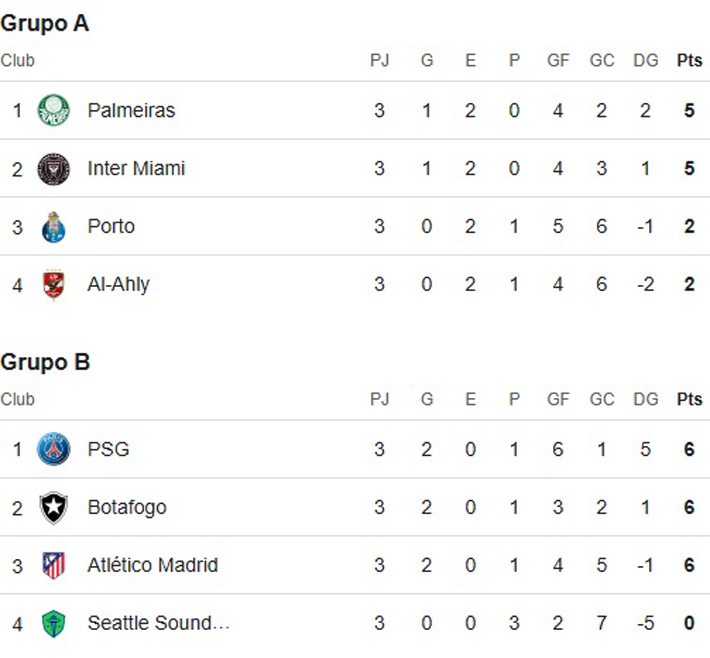Select the Porto team name
Screen dimensions: 710x658
(x=111, y=226)
